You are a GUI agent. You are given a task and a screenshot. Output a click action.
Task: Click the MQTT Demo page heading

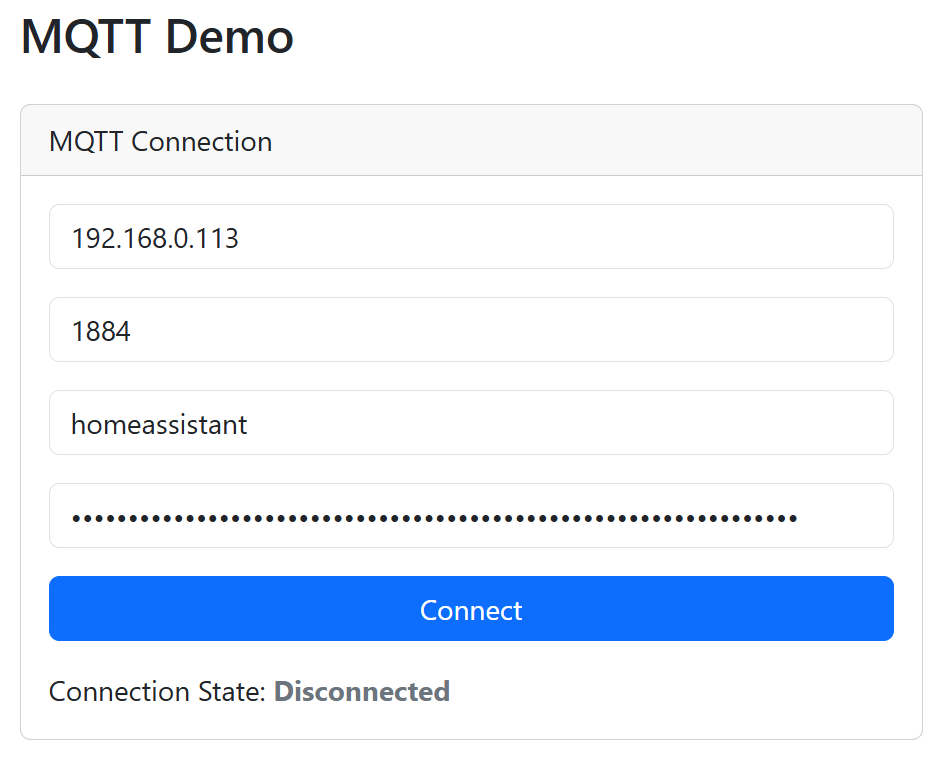157,37
